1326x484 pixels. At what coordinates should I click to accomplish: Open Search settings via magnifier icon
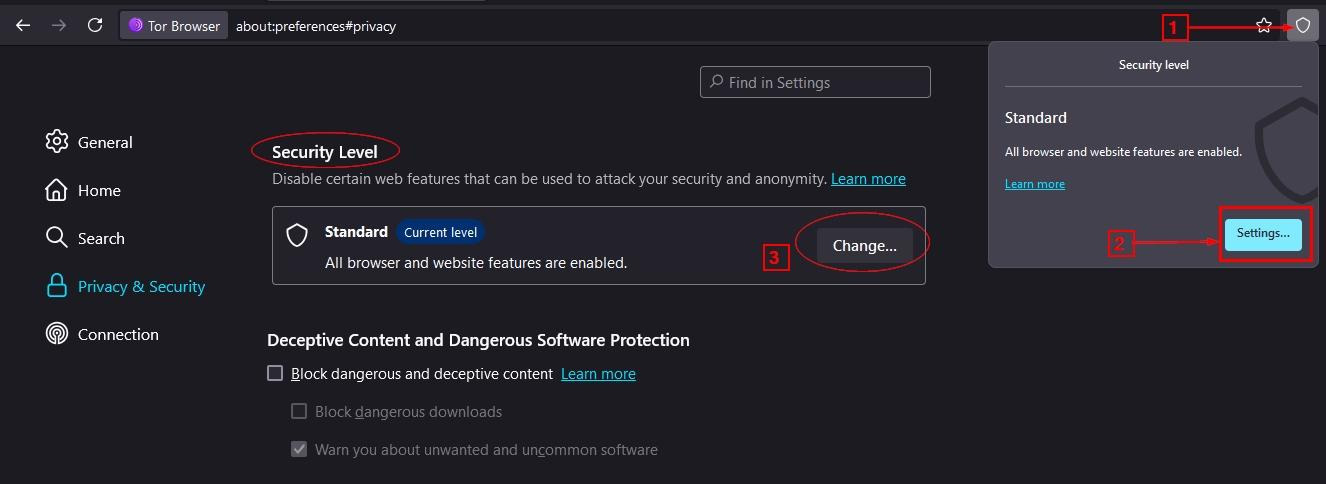[57, 238]
